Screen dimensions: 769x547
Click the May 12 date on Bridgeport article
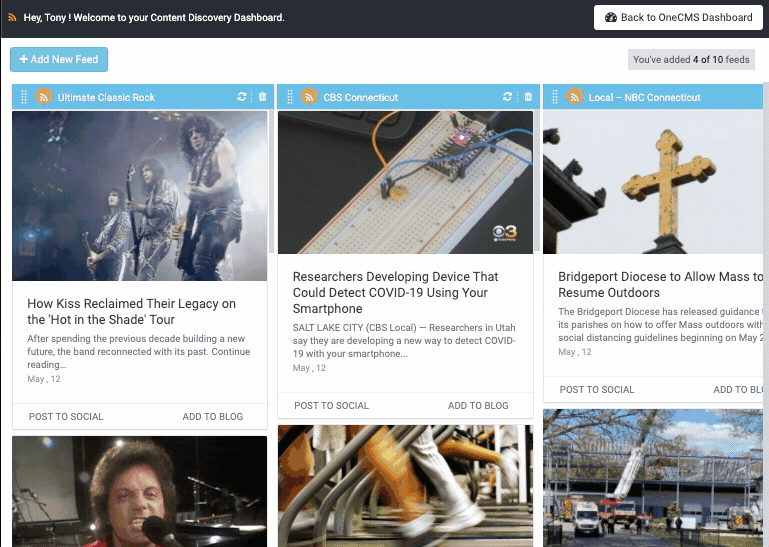[574, 352]
